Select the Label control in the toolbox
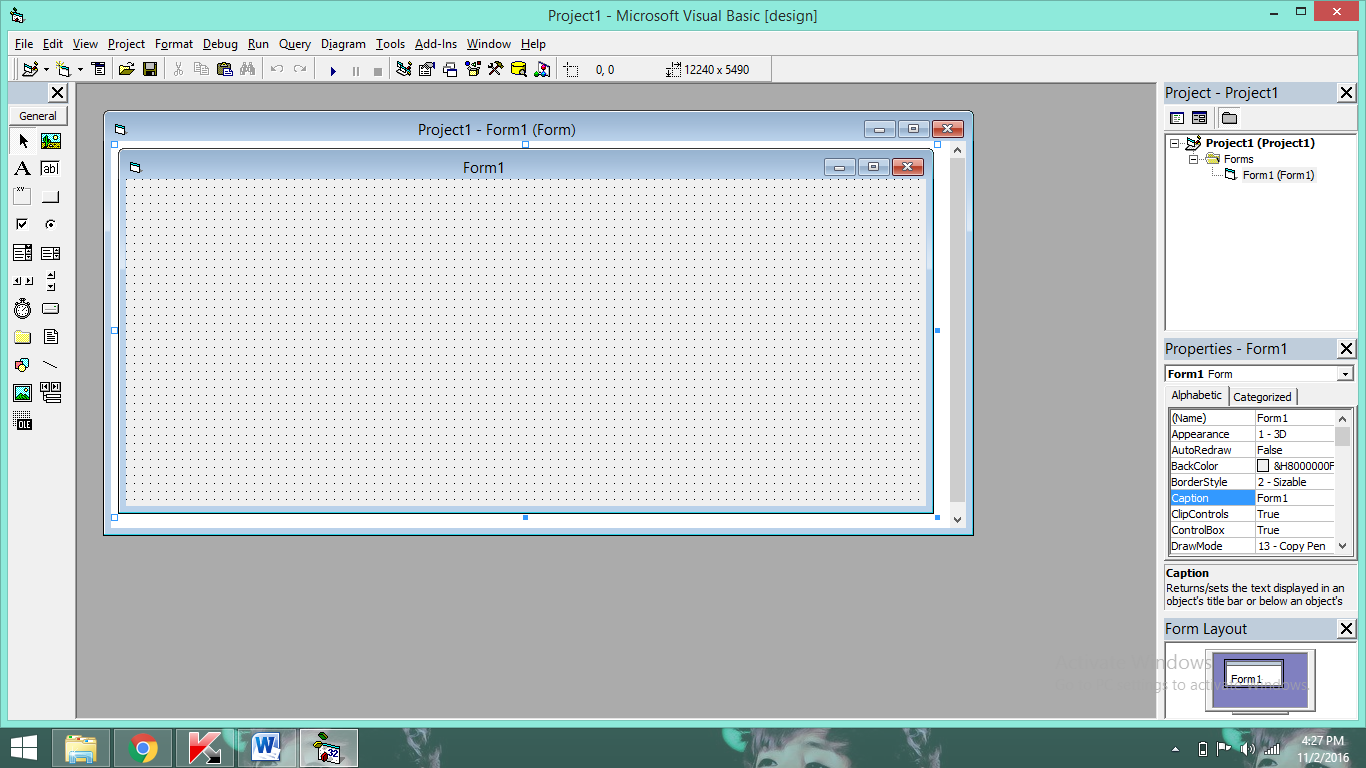Screen dimensions: 1366x768 [22, 169]
